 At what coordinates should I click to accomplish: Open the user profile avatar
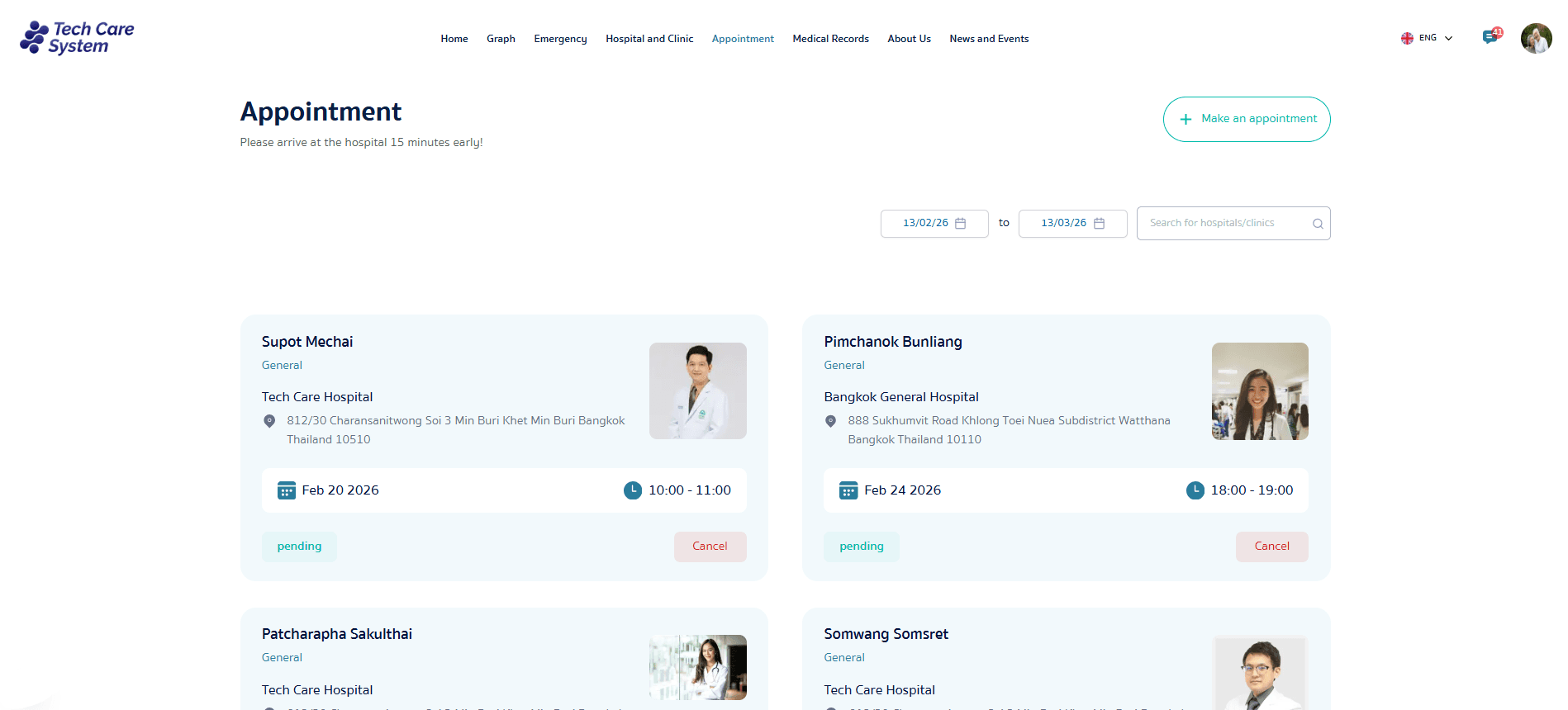[1536, 39]
